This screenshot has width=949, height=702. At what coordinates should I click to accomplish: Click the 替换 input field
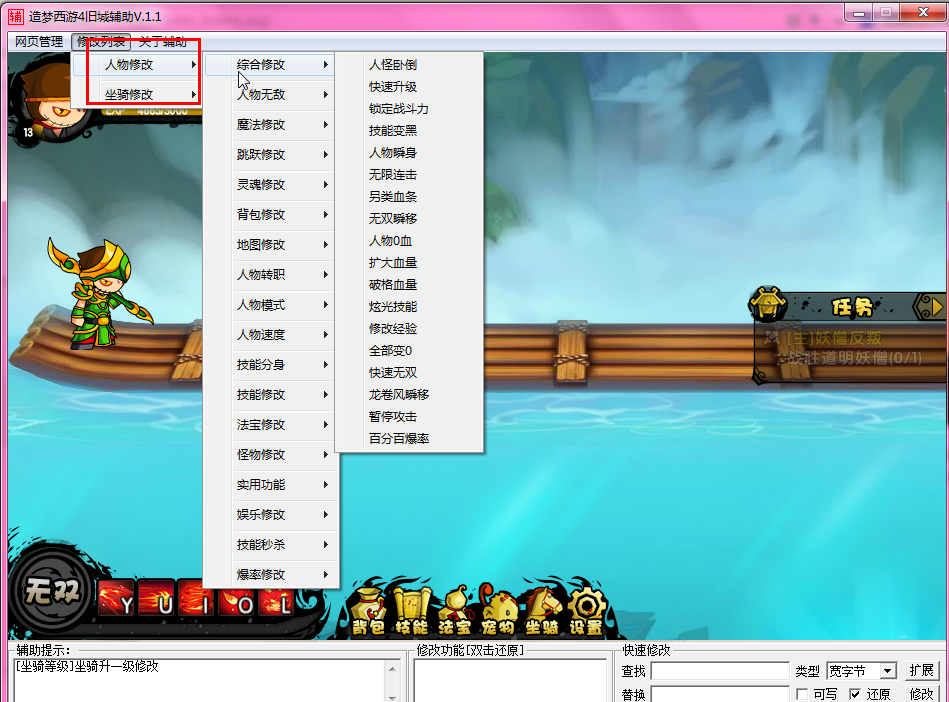(x=720, y=694)
